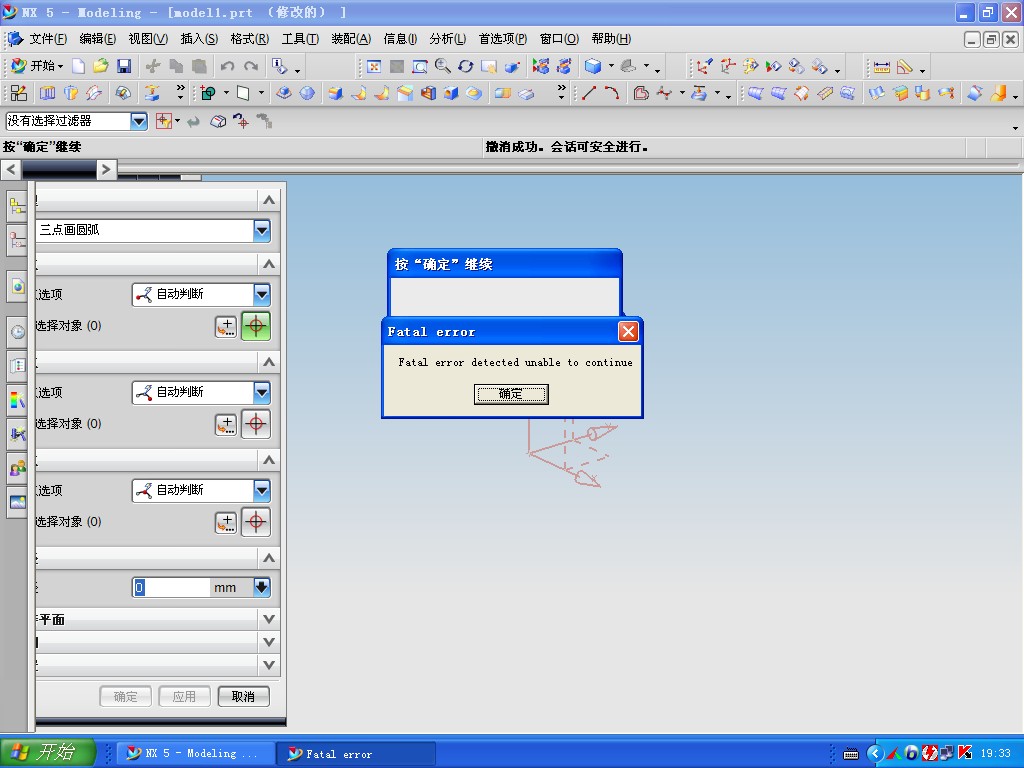Open the mm value options arrow

261,587
